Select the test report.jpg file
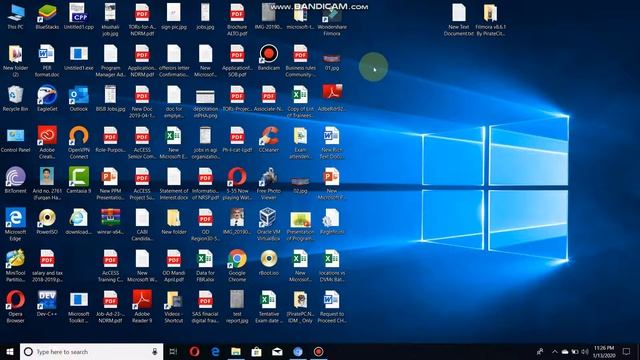The image size is (640, 360). click(237, 307)
